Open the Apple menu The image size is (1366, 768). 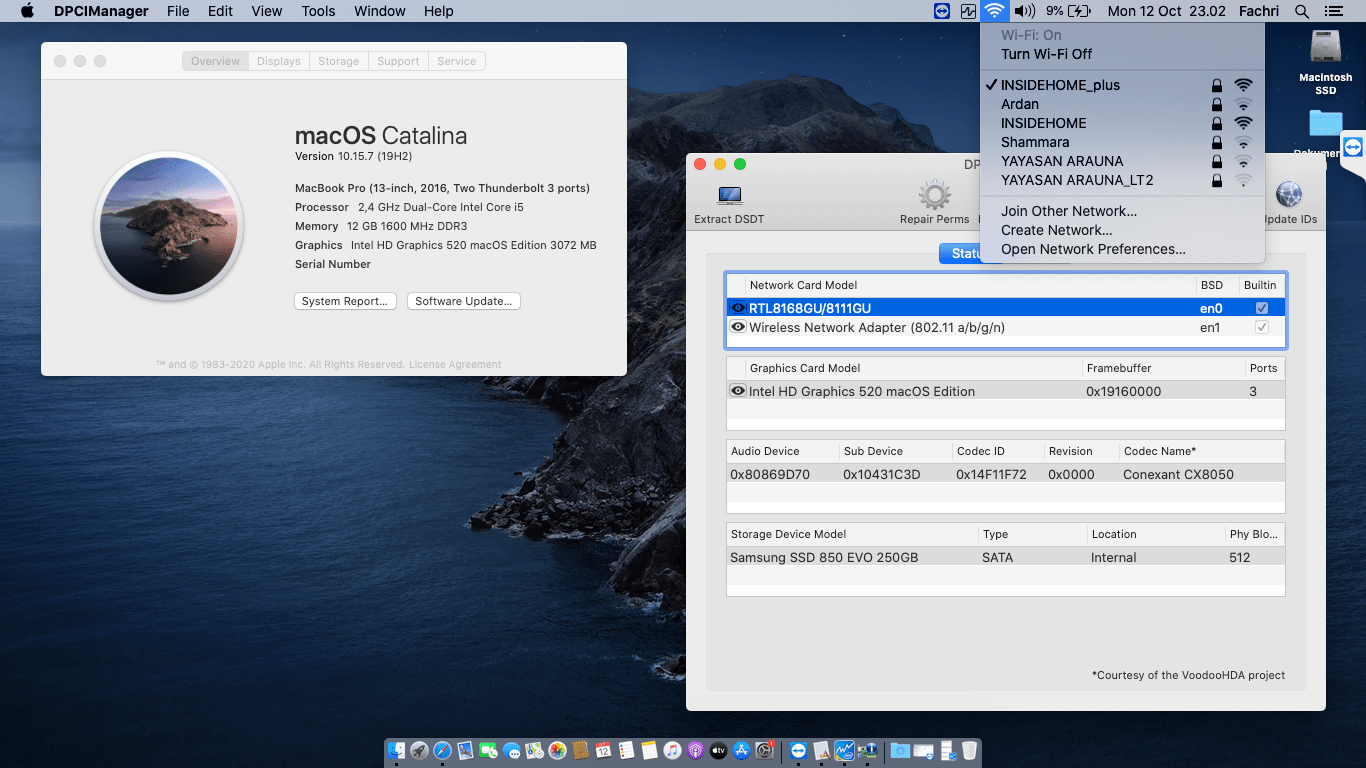click(28, 11)
